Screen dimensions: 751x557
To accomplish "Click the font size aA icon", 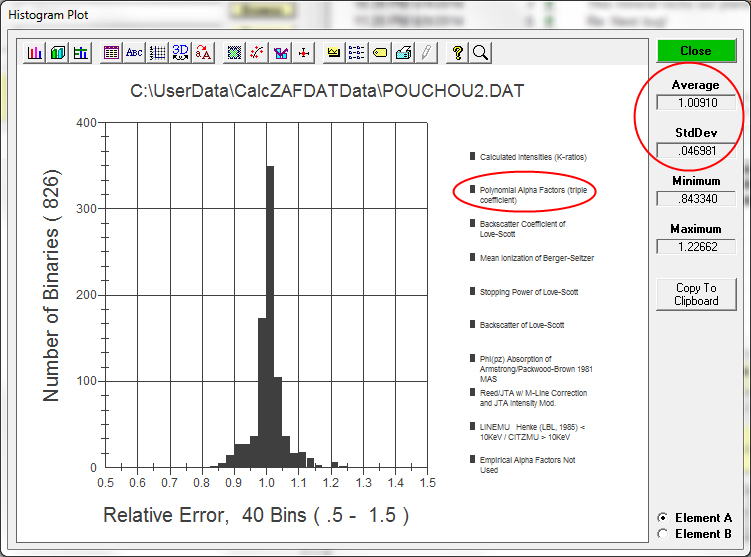I will (203, 53).
